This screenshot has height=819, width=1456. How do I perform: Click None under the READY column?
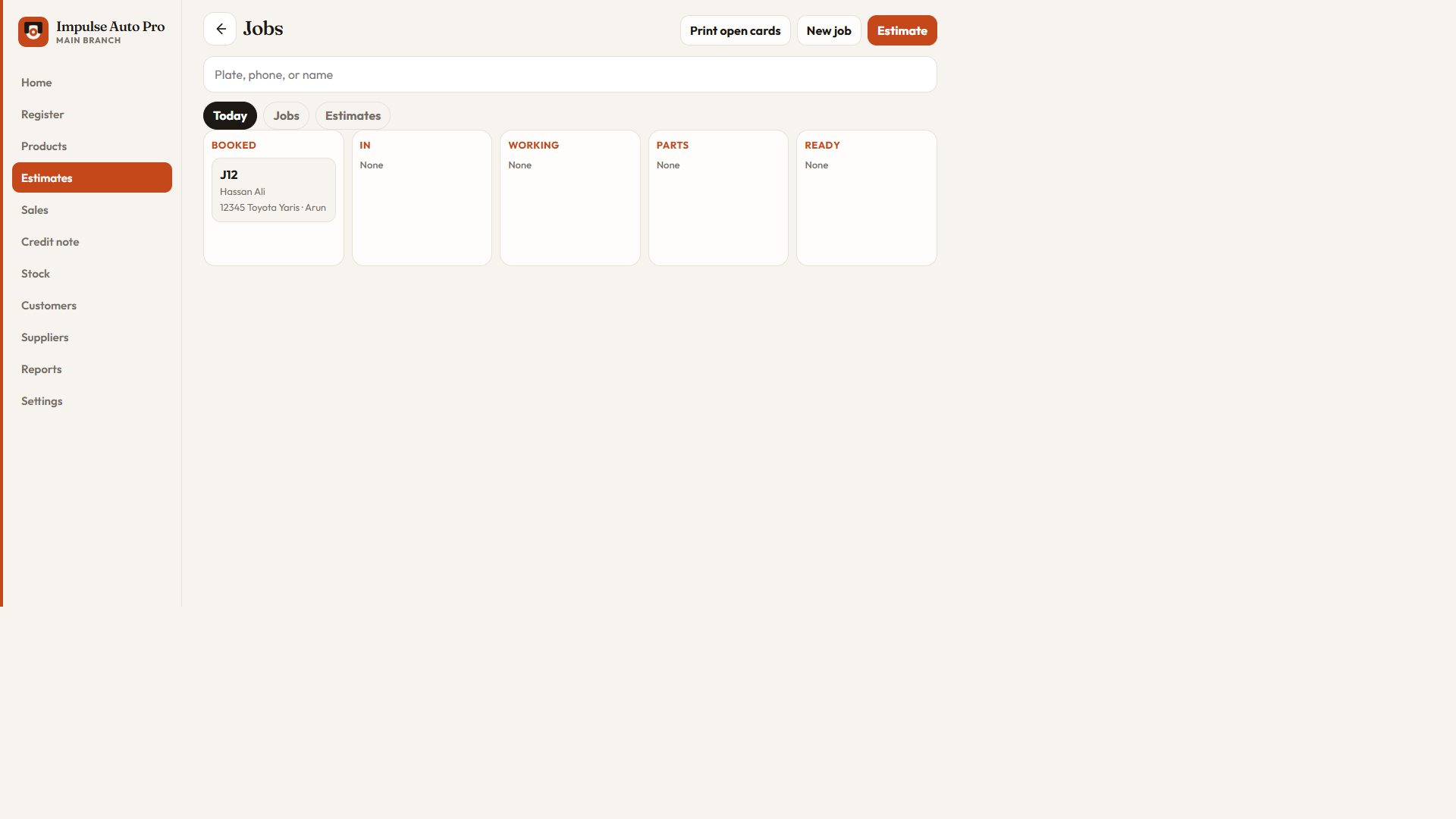(816, 165)
